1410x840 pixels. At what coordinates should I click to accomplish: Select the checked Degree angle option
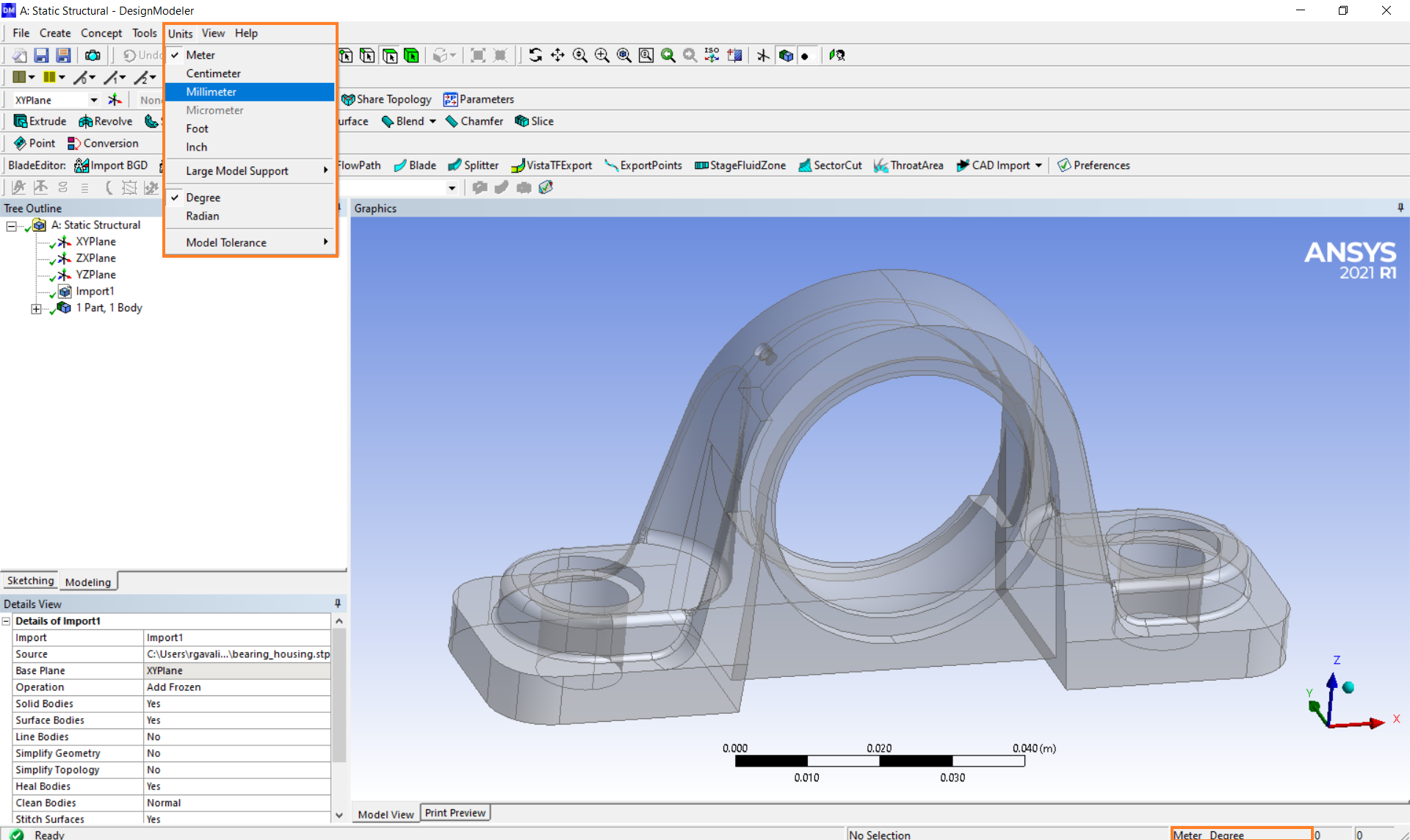point(203,198)
